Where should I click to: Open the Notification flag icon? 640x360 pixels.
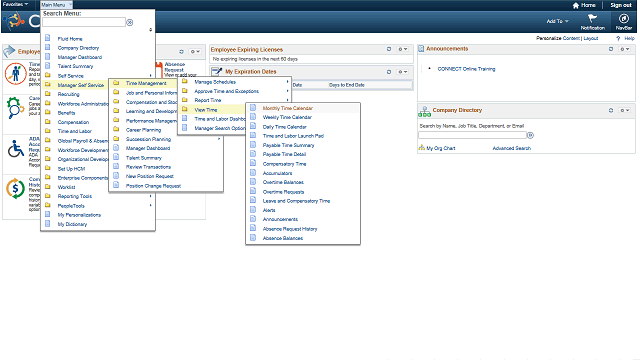click(x=592, y=18)
